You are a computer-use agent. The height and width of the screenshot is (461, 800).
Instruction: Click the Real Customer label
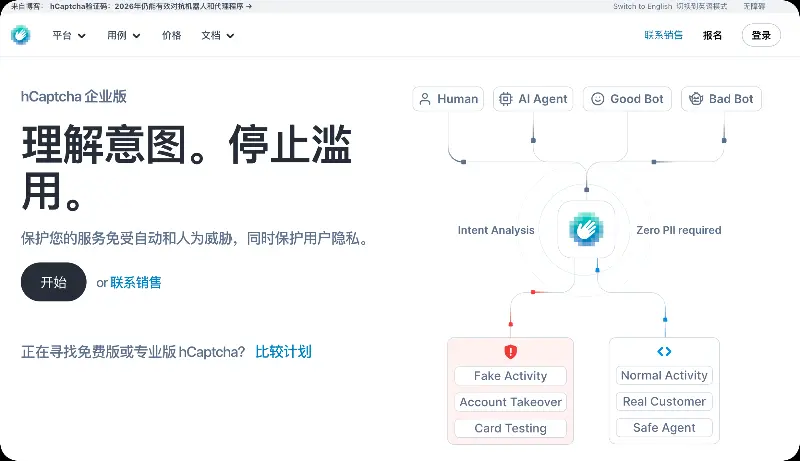click(x=664, y=402)
